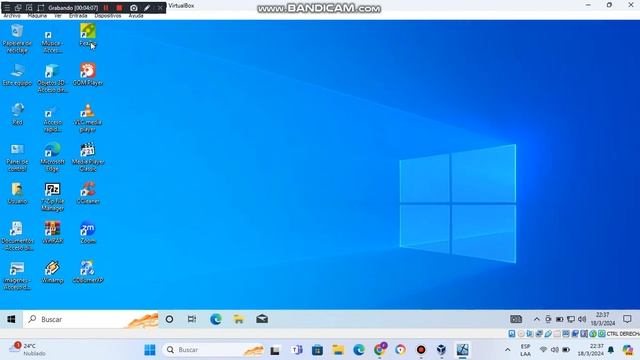Screen dimensions: 640x360
Task: Open the guest touch keyboard tray icon
Action: click(516, 319)
